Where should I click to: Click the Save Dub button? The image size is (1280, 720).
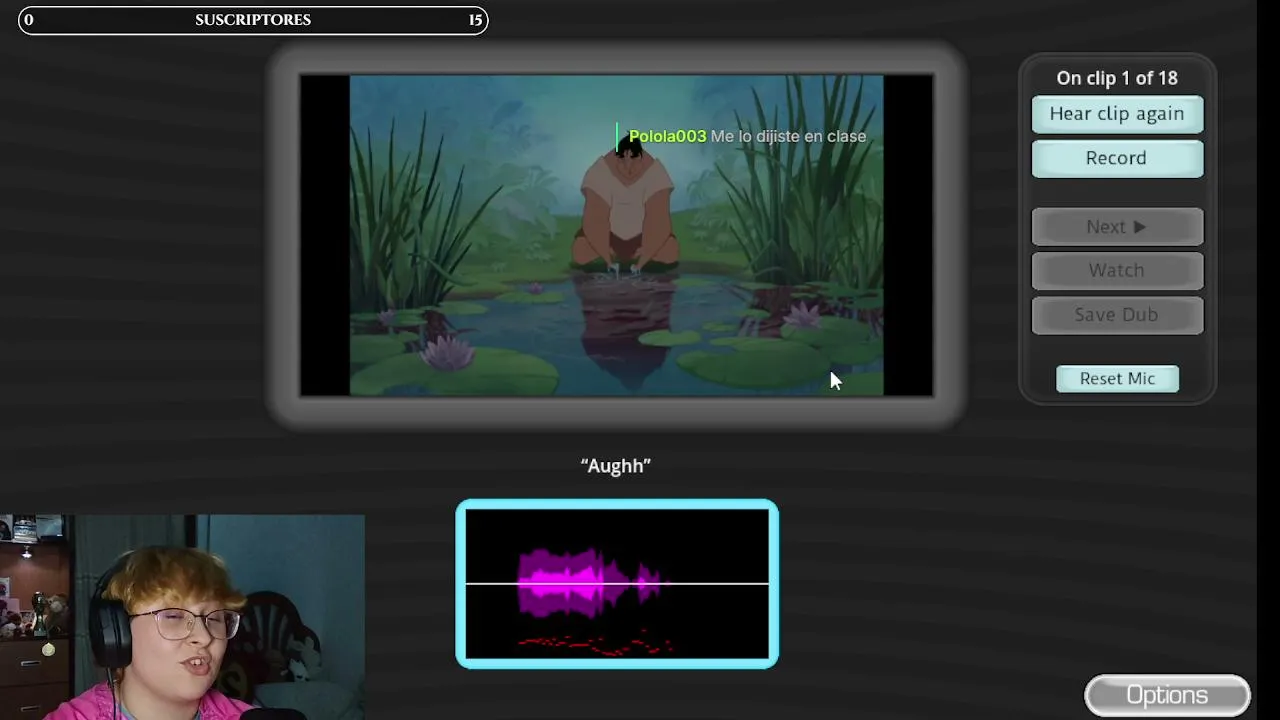point(1117,315)
